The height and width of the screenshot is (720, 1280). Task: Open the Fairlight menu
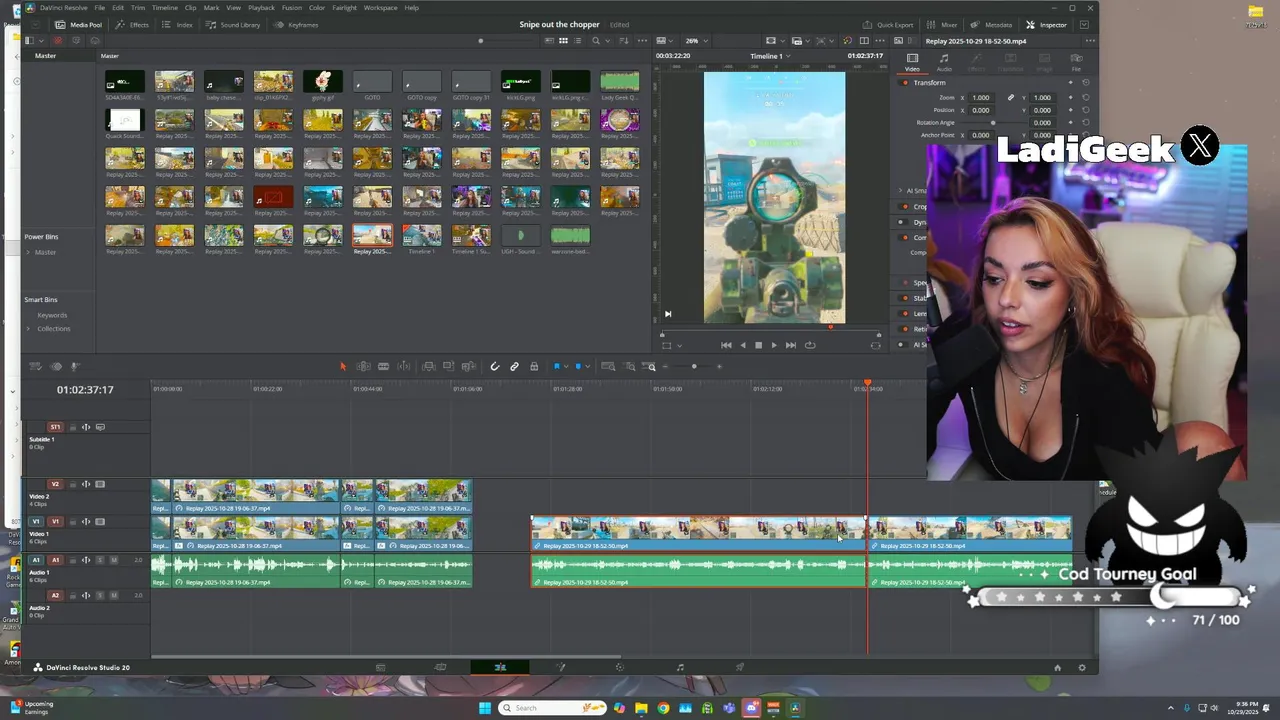pos(344,8)
